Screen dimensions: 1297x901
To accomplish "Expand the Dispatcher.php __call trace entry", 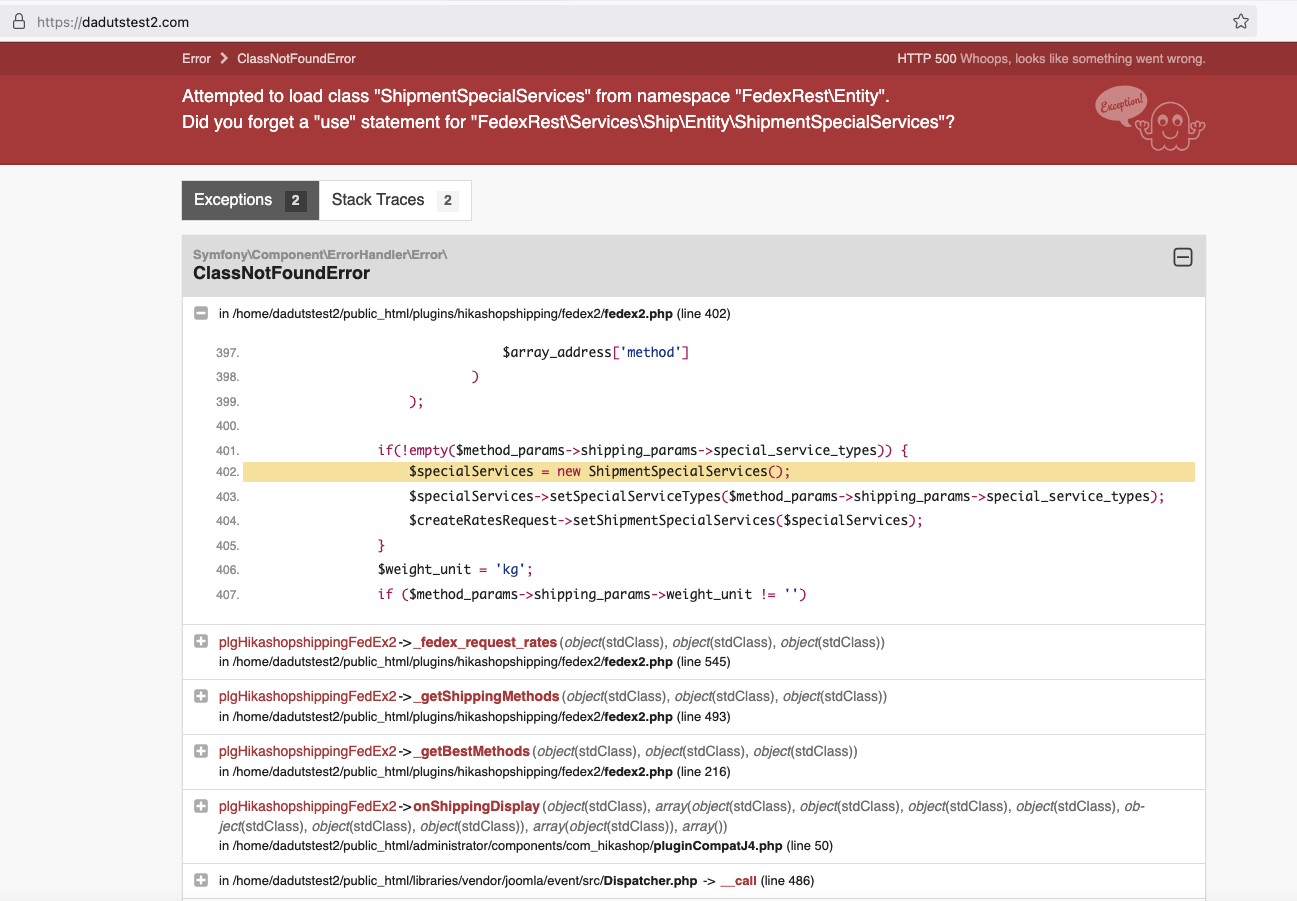I will [201, 880].
